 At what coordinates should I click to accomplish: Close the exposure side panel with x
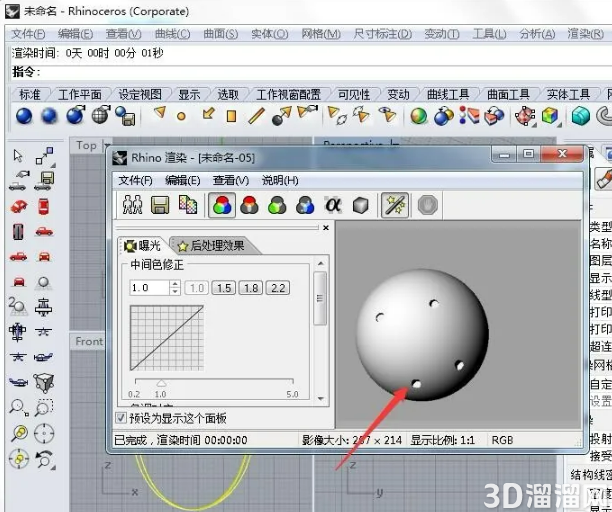click(x=326, y=228)
